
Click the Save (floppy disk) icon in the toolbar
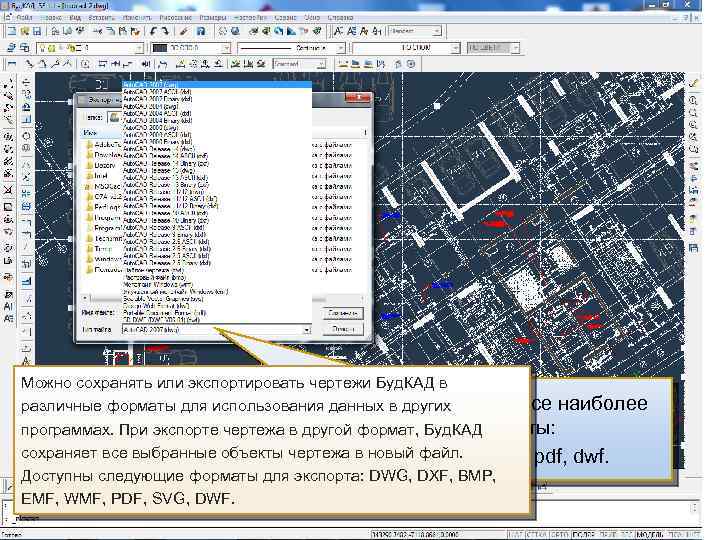tap(38, 32)
